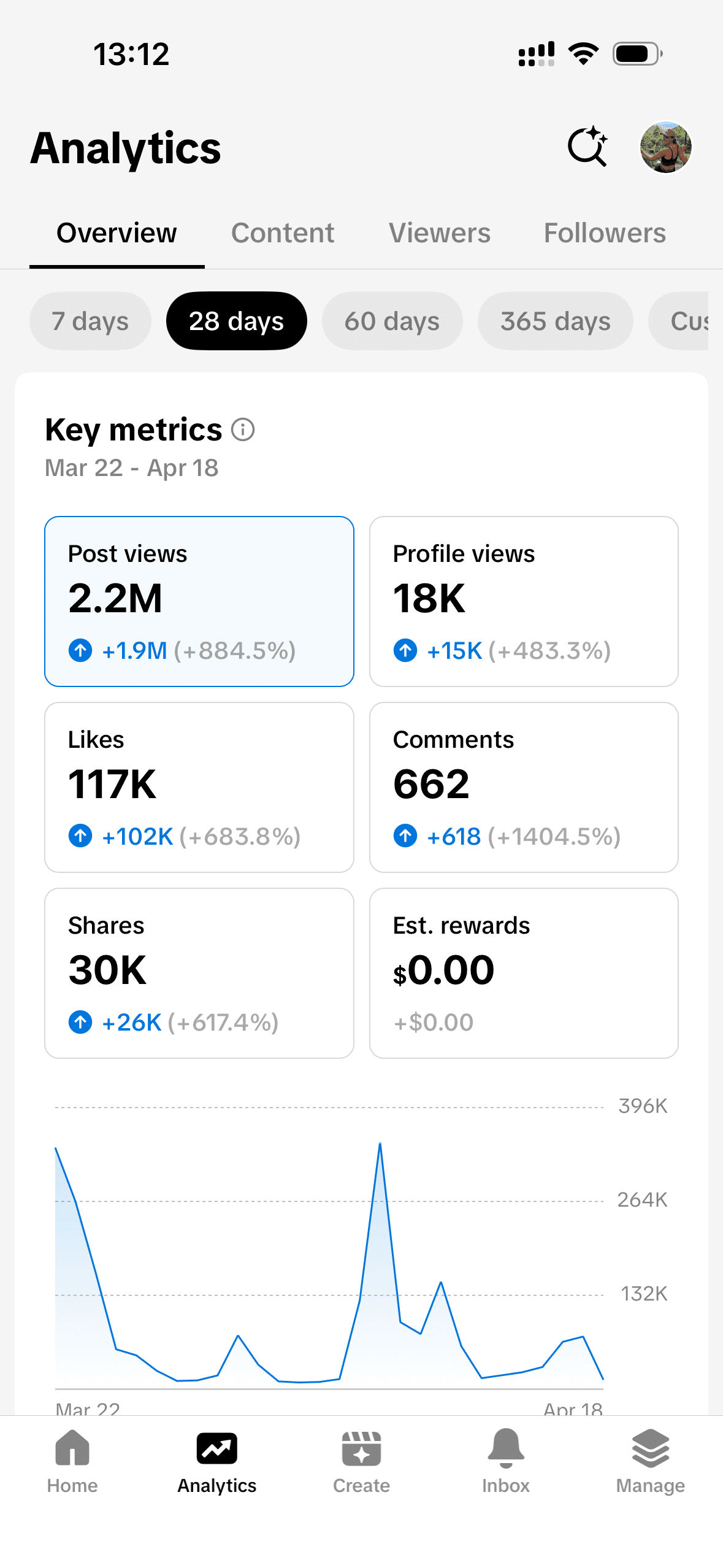
Task: Tap the up-arrow icon in Post views card
Action: [x=80, y=650]
